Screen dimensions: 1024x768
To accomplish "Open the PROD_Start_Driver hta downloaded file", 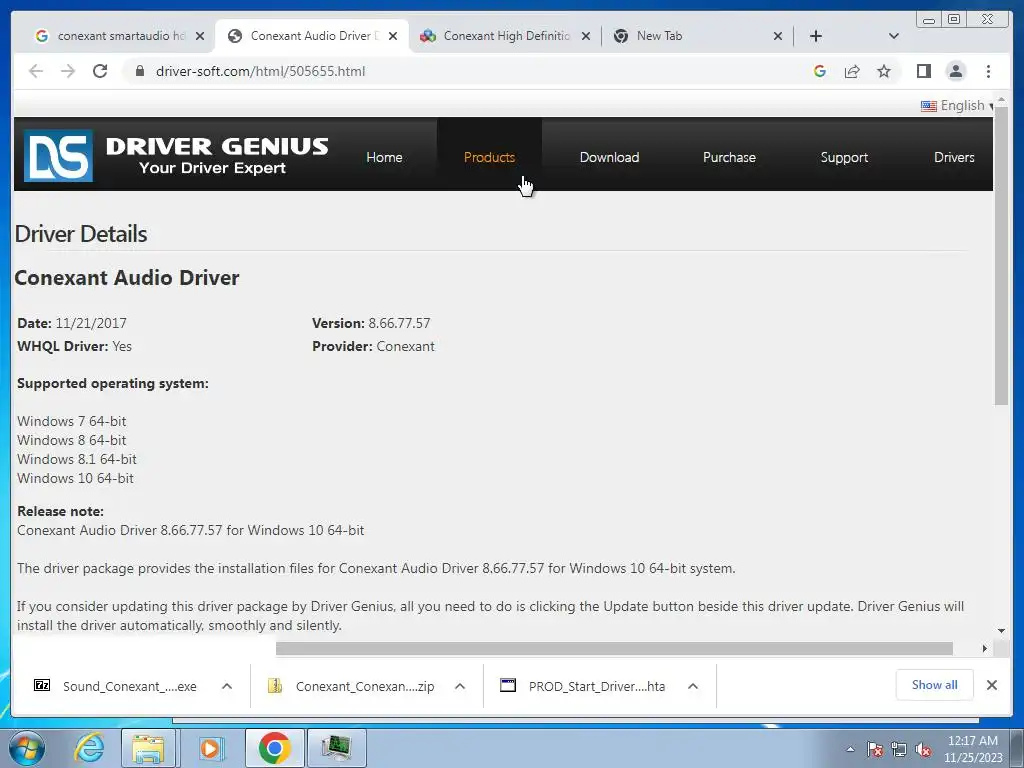I will [x=596, y=686].
